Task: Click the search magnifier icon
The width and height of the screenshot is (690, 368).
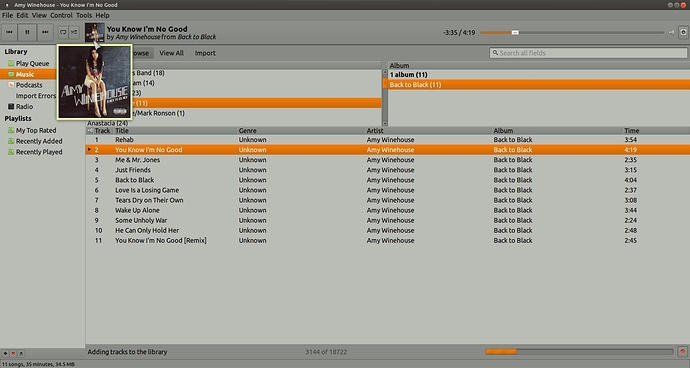Action: coord(495,53)
